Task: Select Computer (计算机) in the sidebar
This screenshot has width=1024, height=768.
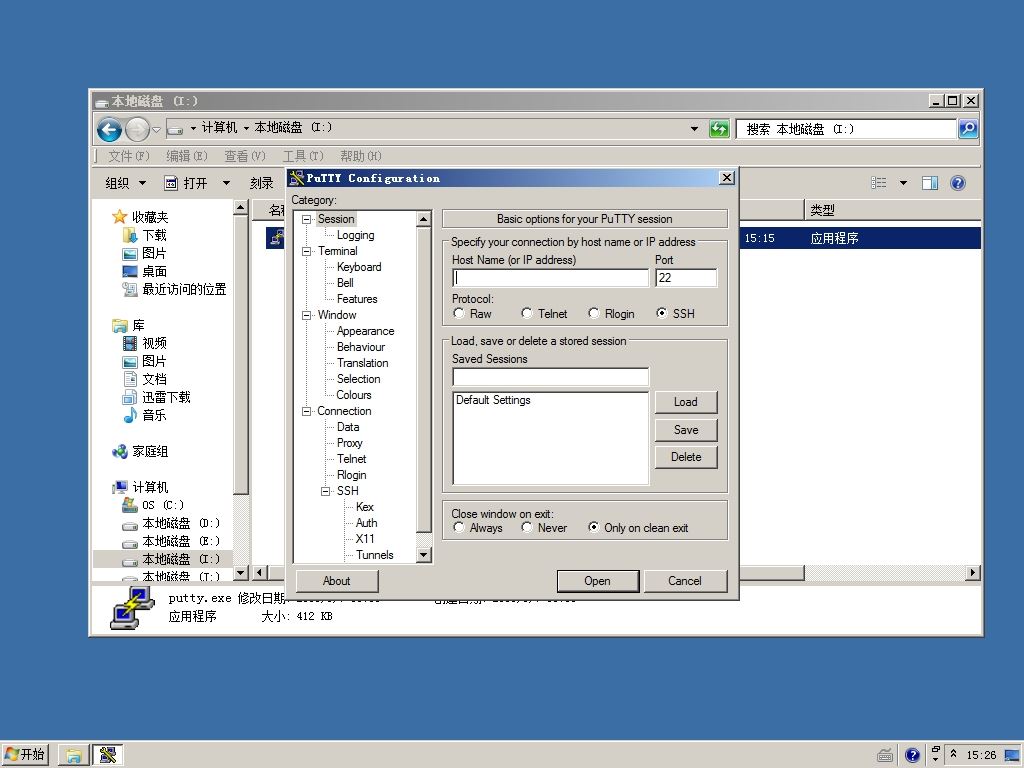Action: pos(140,487)
